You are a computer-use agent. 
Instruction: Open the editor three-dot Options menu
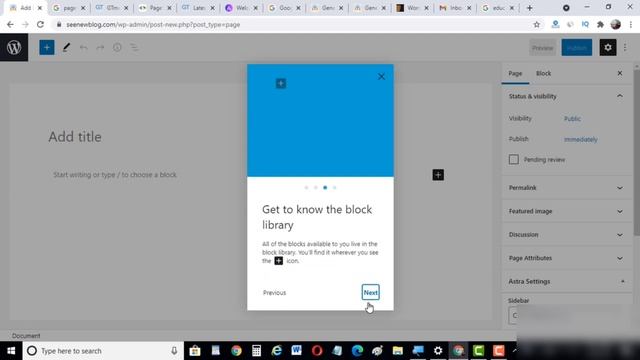tap(625, 47)
